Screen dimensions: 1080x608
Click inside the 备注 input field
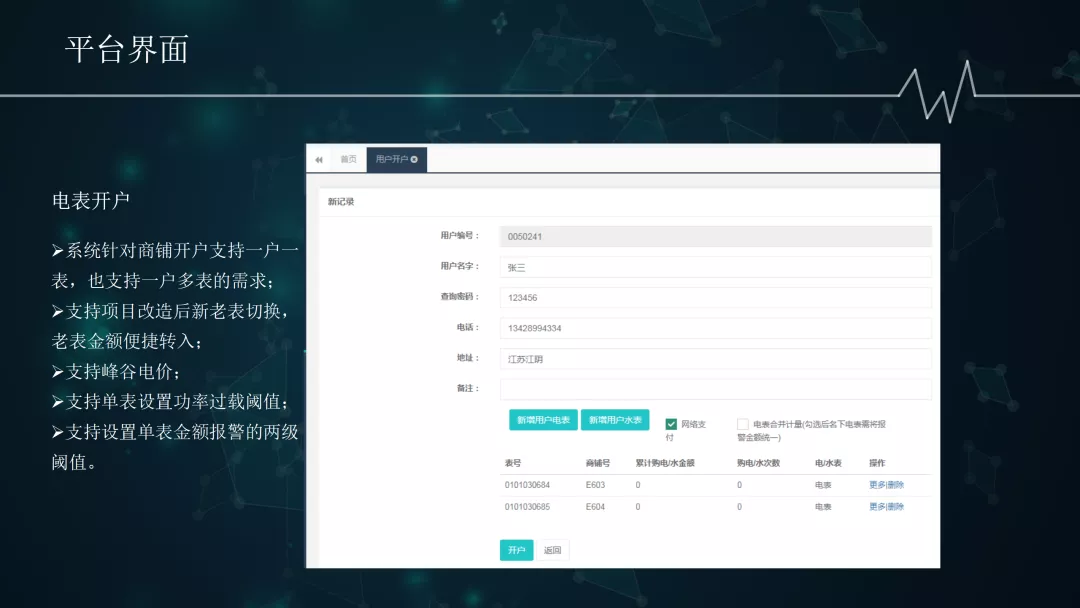pos(715,389)
